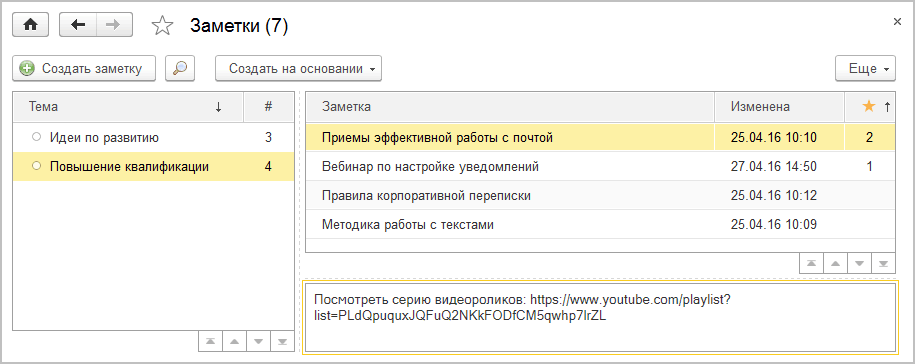This screenshot has height=364, width=915.
Task: Sort by Изменена column header
Action: (780, 107)
